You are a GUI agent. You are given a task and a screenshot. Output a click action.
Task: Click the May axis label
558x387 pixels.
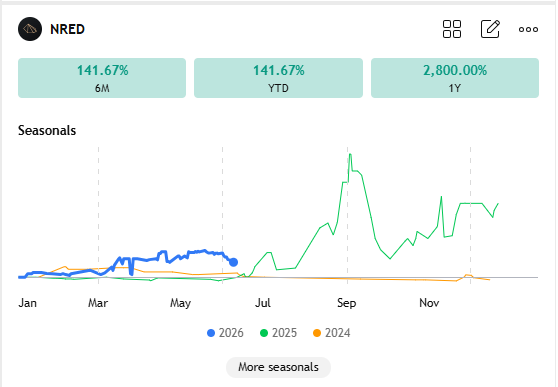[180, 303]
